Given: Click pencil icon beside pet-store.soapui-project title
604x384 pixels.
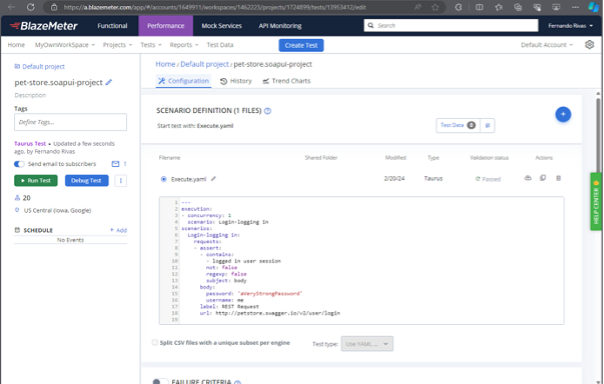Looking at the screenshot, I should (109, 82).
